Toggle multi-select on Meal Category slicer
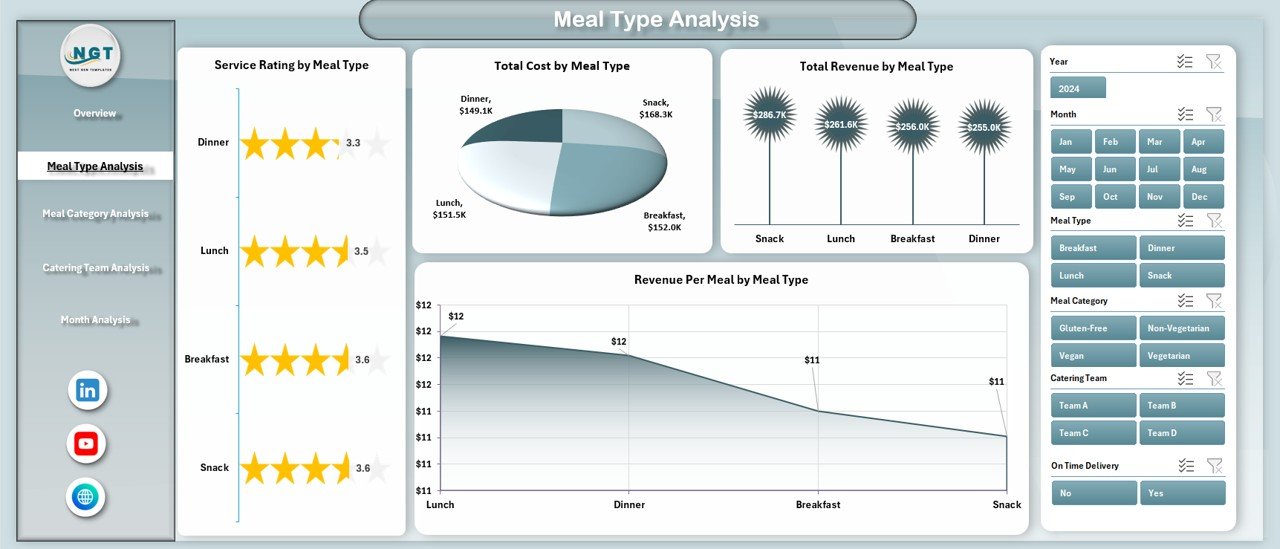Screen dimensions: 1280x549 click(1185, 301)
